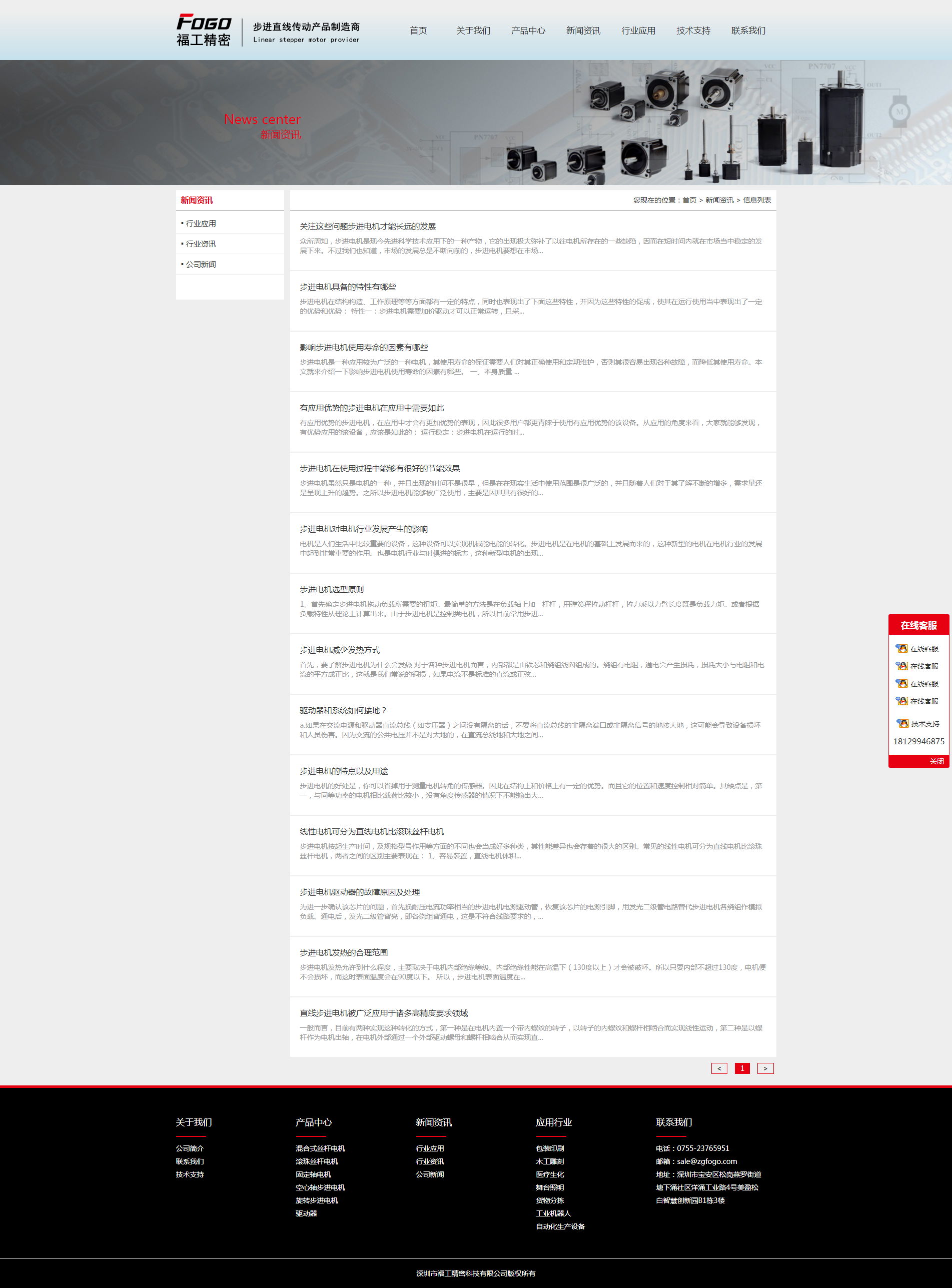
Task: Click the 技术支持 QQ icon in the widget
Action: coord(902,723)
